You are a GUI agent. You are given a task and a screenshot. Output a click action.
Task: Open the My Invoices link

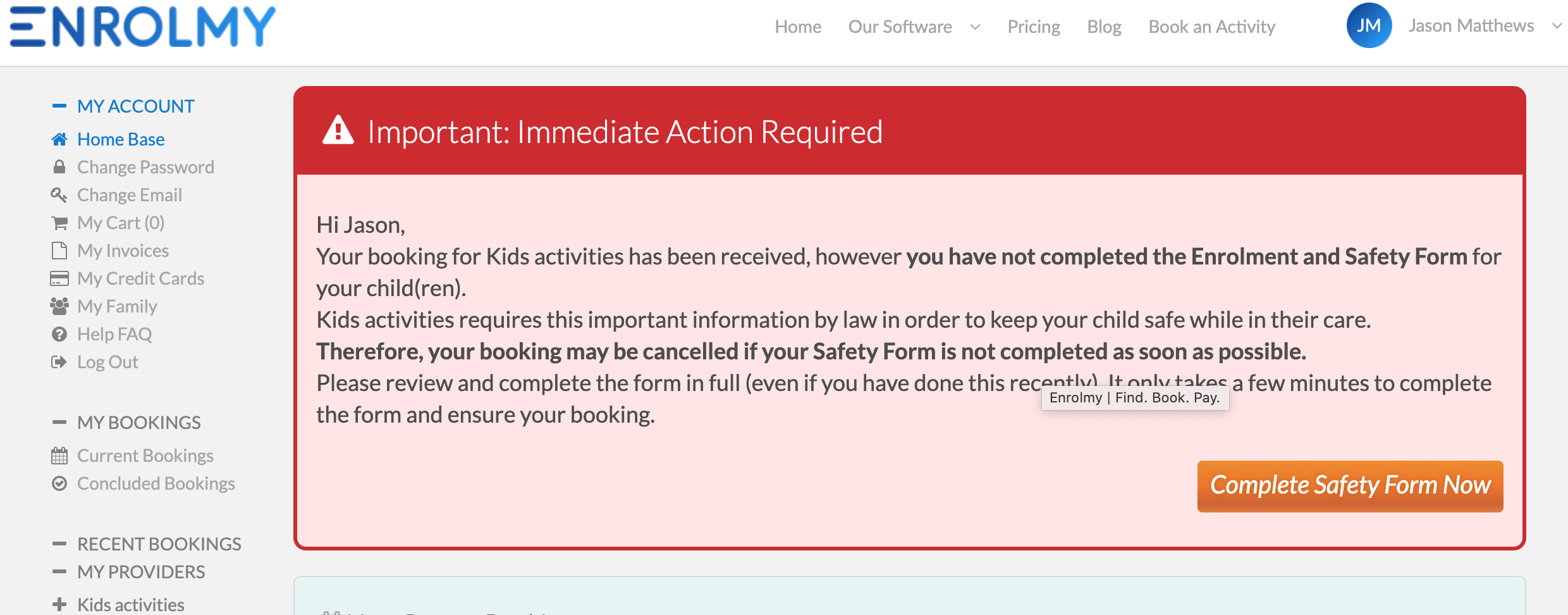pos(123,251)
